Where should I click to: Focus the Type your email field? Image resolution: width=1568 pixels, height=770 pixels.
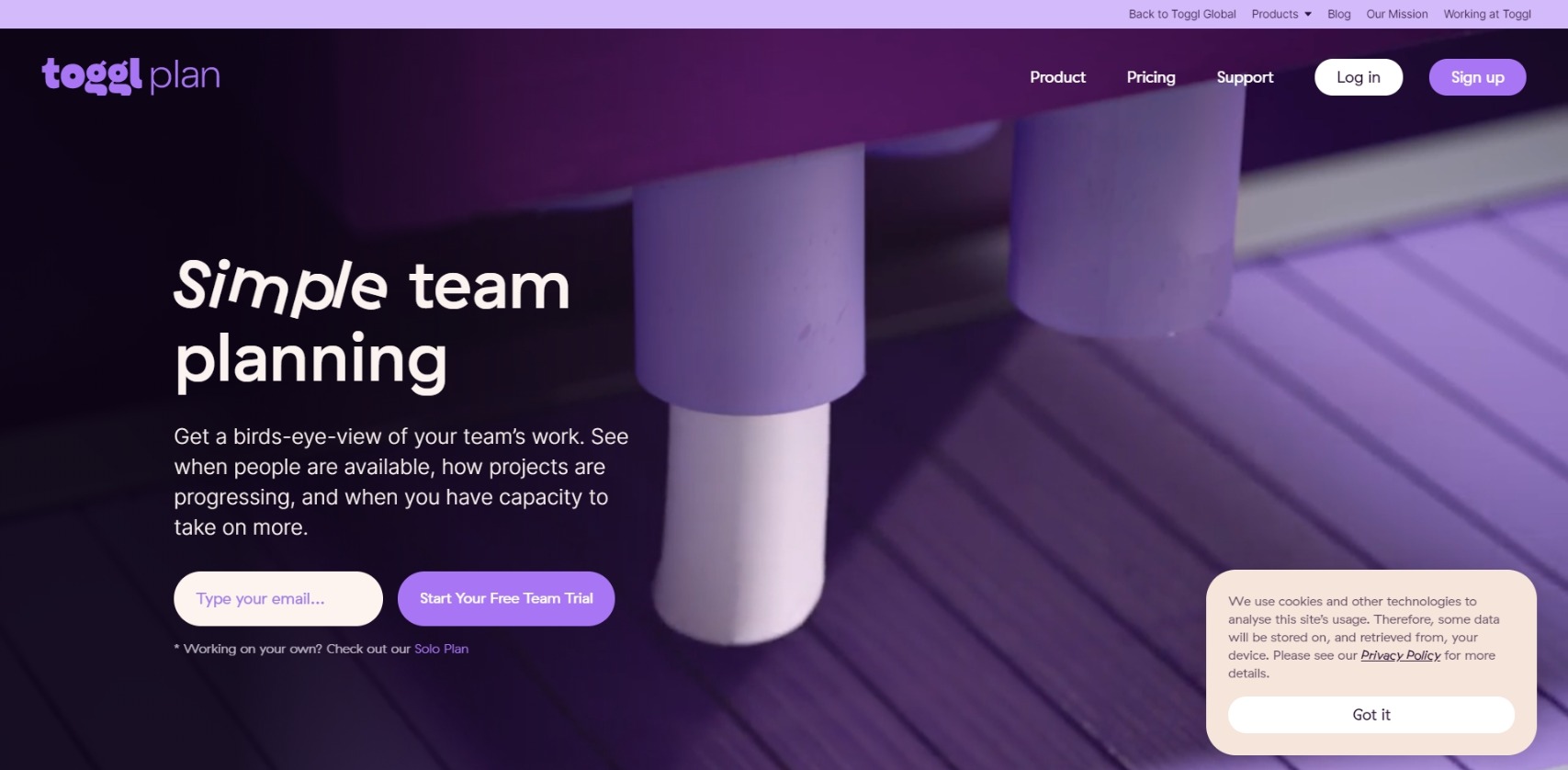278,599
